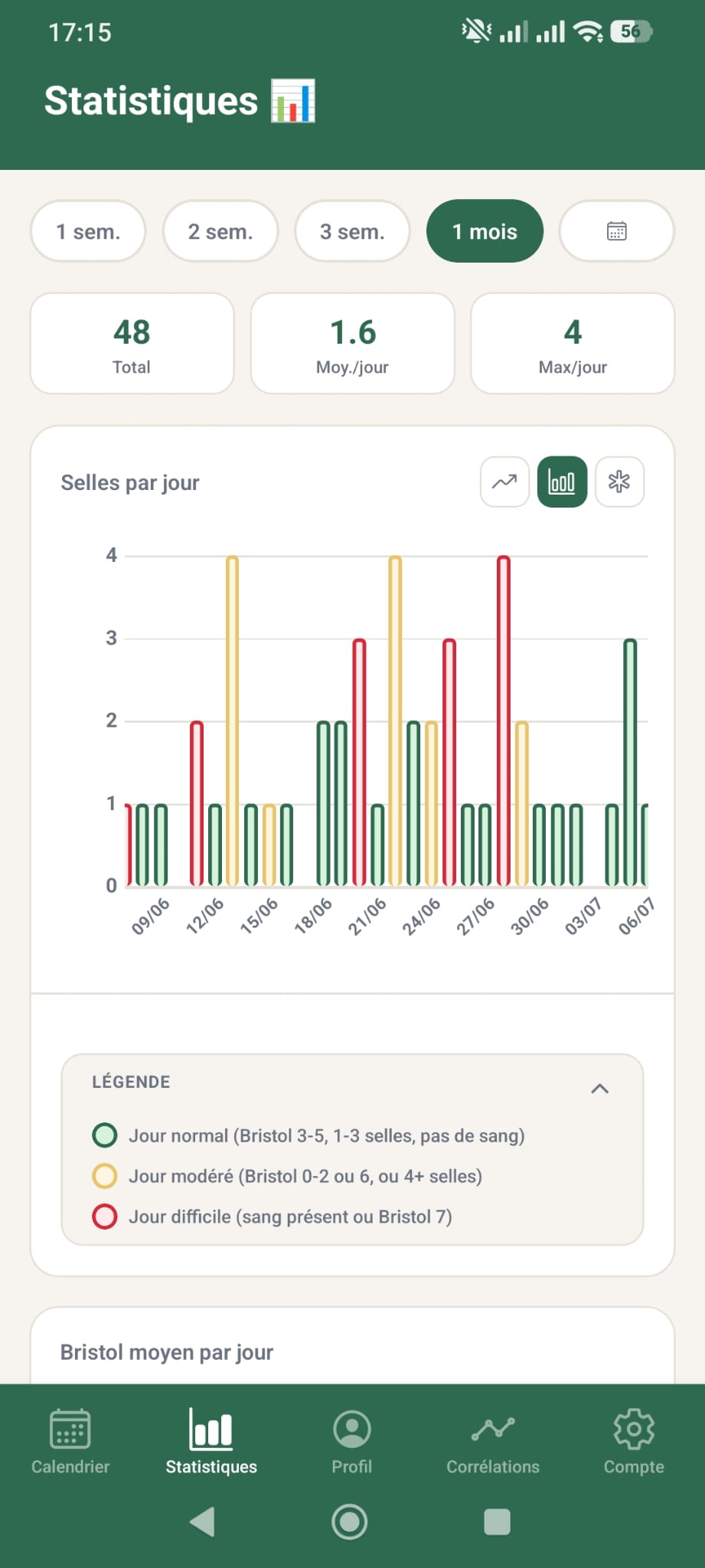Tap the bar chart emoji in header
This screenshot has height=1568, width=705.
click(293, 100)
